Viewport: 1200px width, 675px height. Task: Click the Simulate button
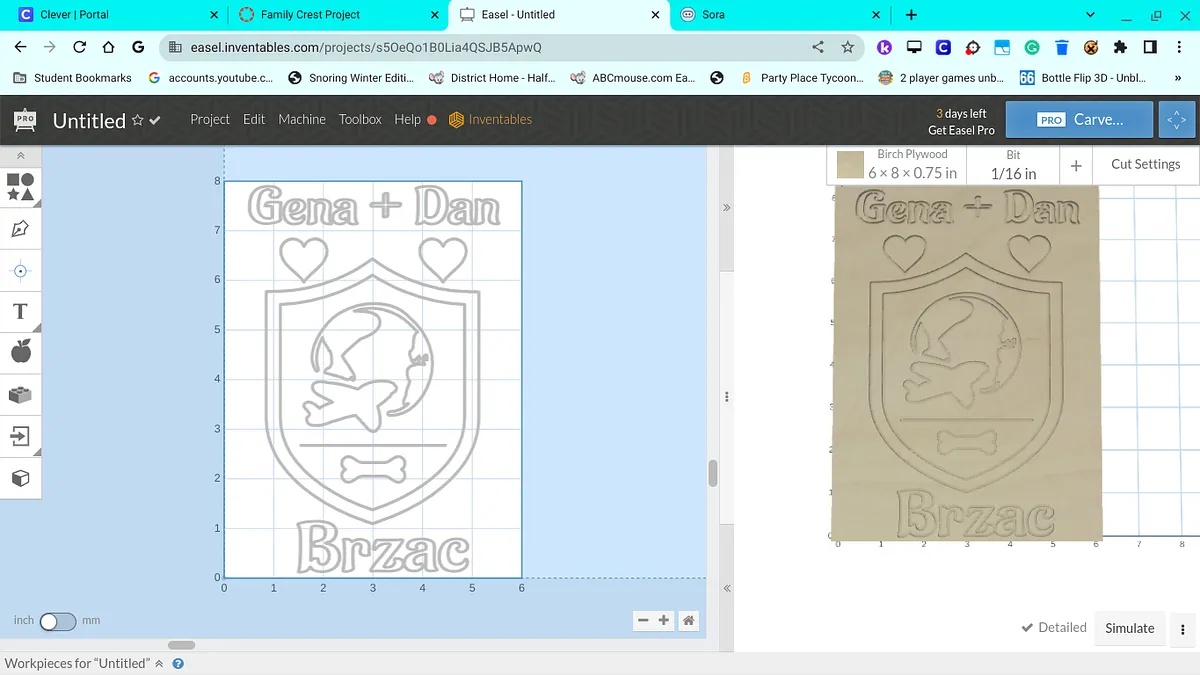tap(1129, 628)
